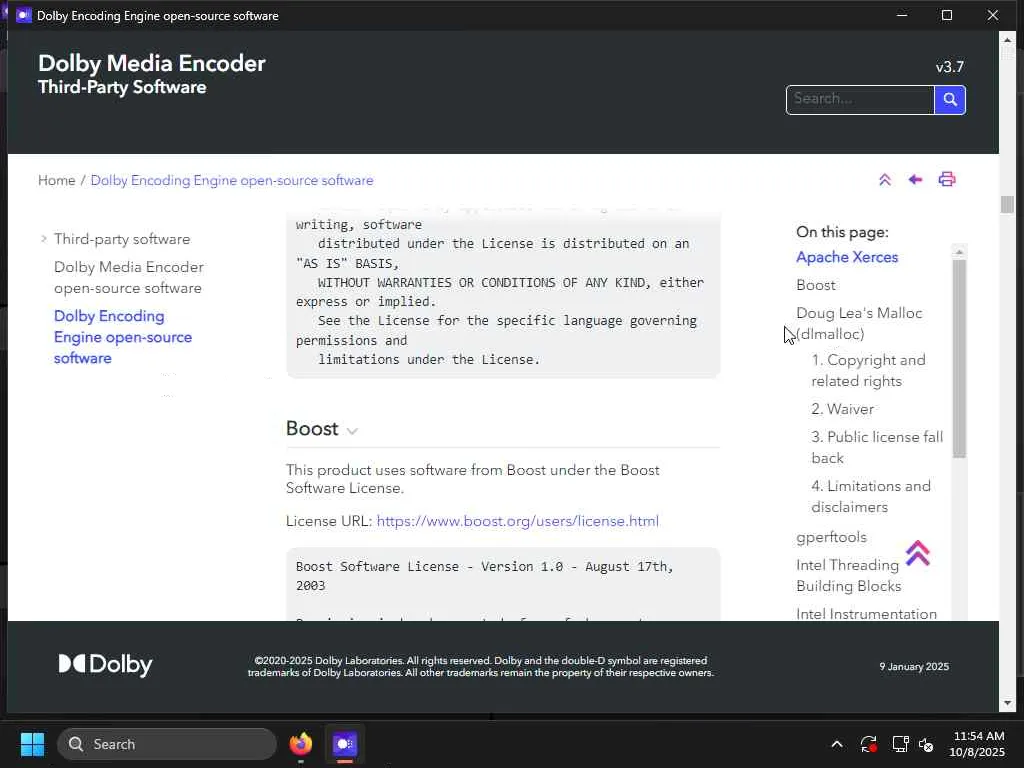Image resolution: width=1024 pixels, height=768 pixels.
Task: Go to 2. Waiver subsection
Action: [x=842, y=409]
